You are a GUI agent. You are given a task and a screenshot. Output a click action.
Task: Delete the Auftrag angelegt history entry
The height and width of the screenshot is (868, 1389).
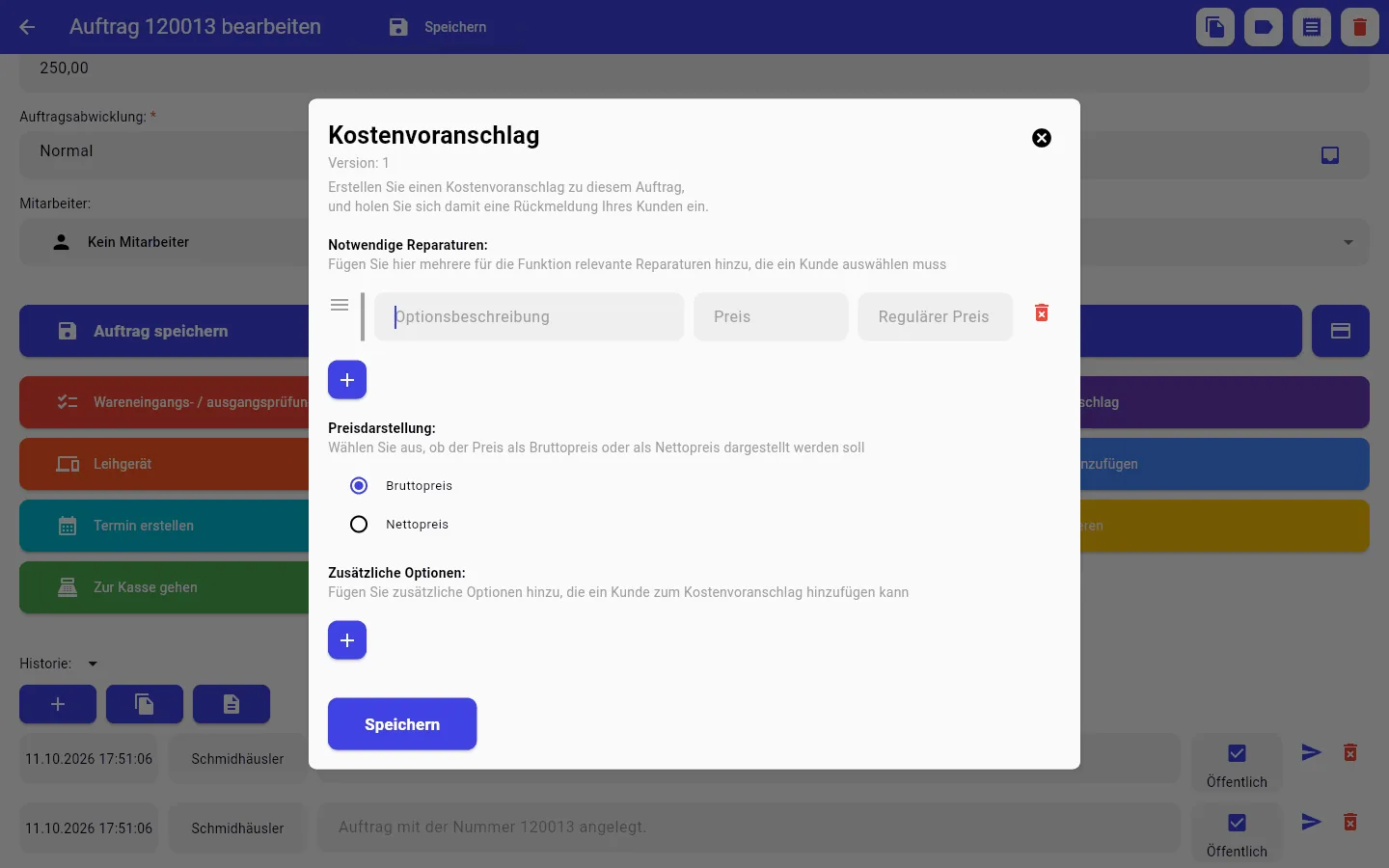pyautogui.click(x=1350, y=822)
